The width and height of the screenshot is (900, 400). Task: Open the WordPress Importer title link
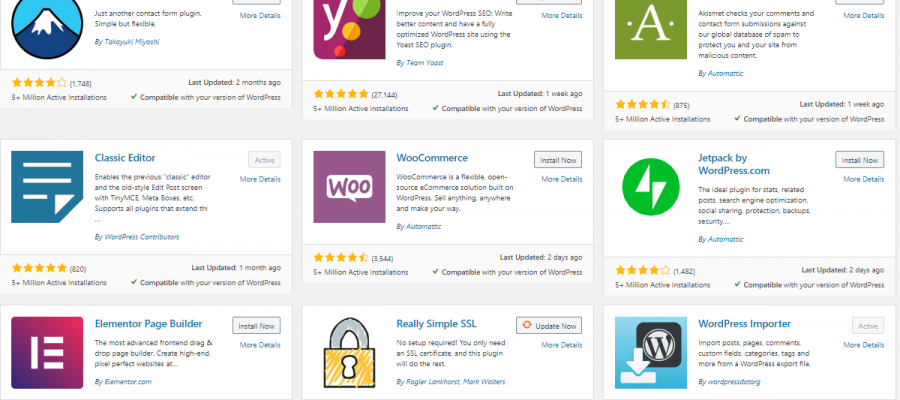click(x=745, y=324)
